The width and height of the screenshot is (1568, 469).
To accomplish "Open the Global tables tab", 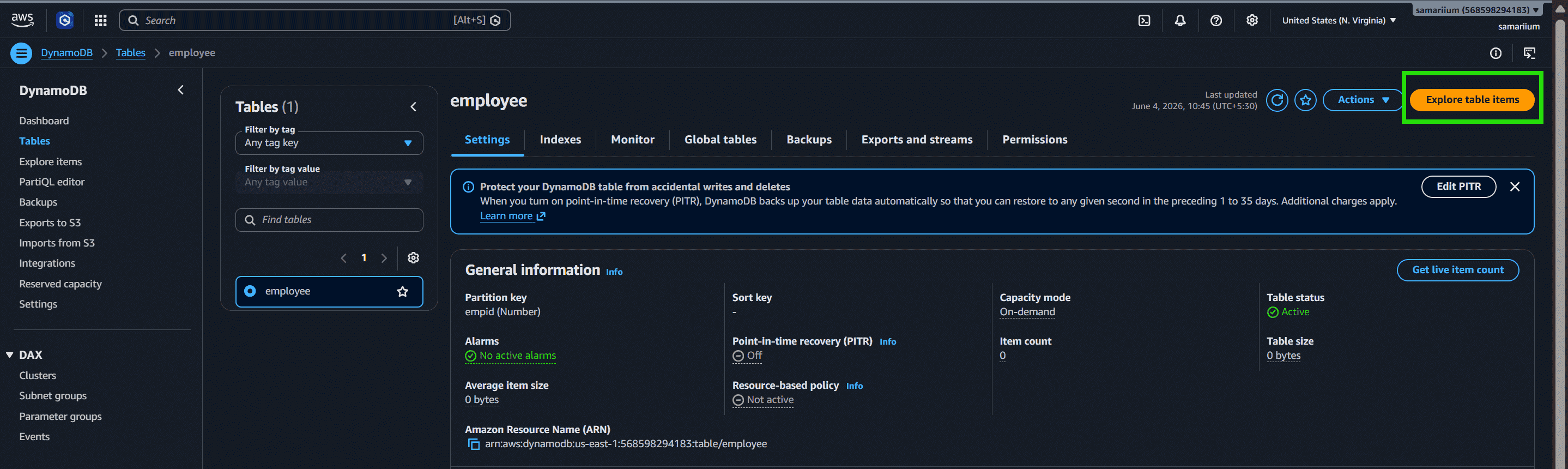I will tap(720, 140).
